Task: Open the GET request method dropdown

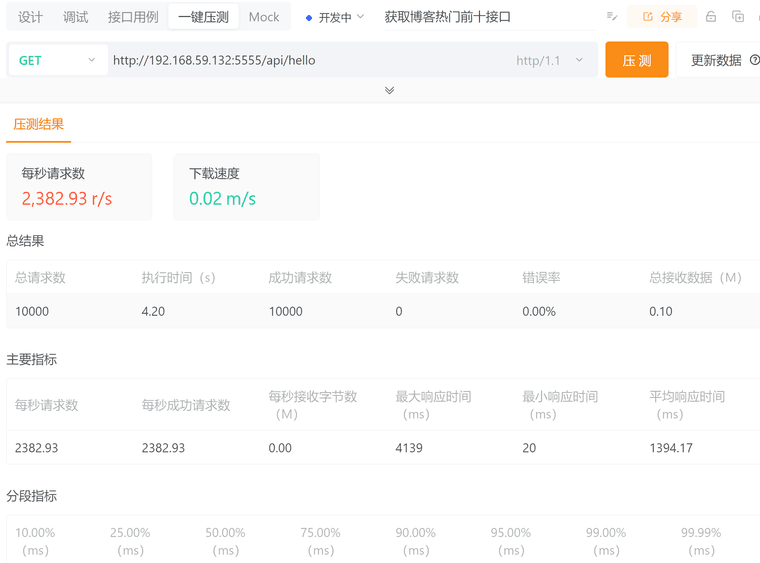Action: 58,60
